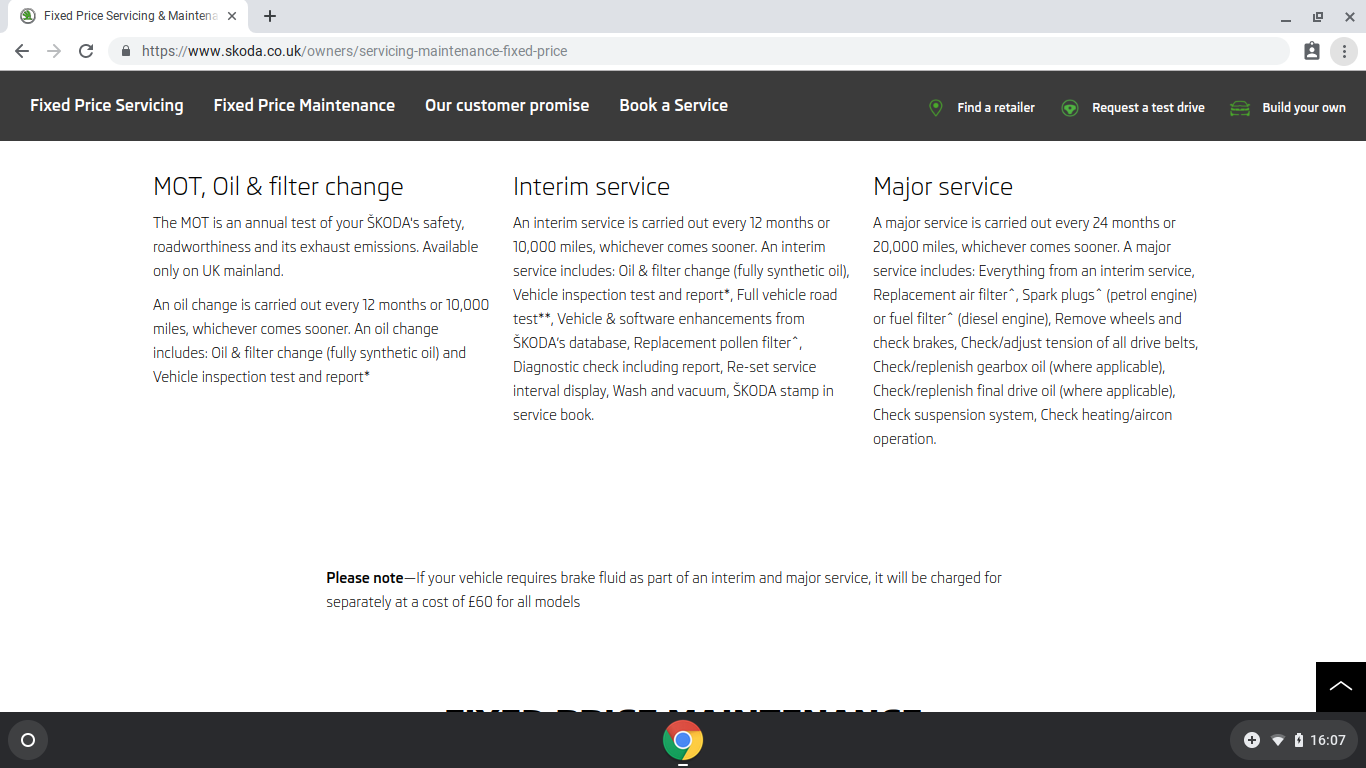1366x768 pixels.
Task: Click the profile icon beside address bar
Action: [x=1312, y=51]
